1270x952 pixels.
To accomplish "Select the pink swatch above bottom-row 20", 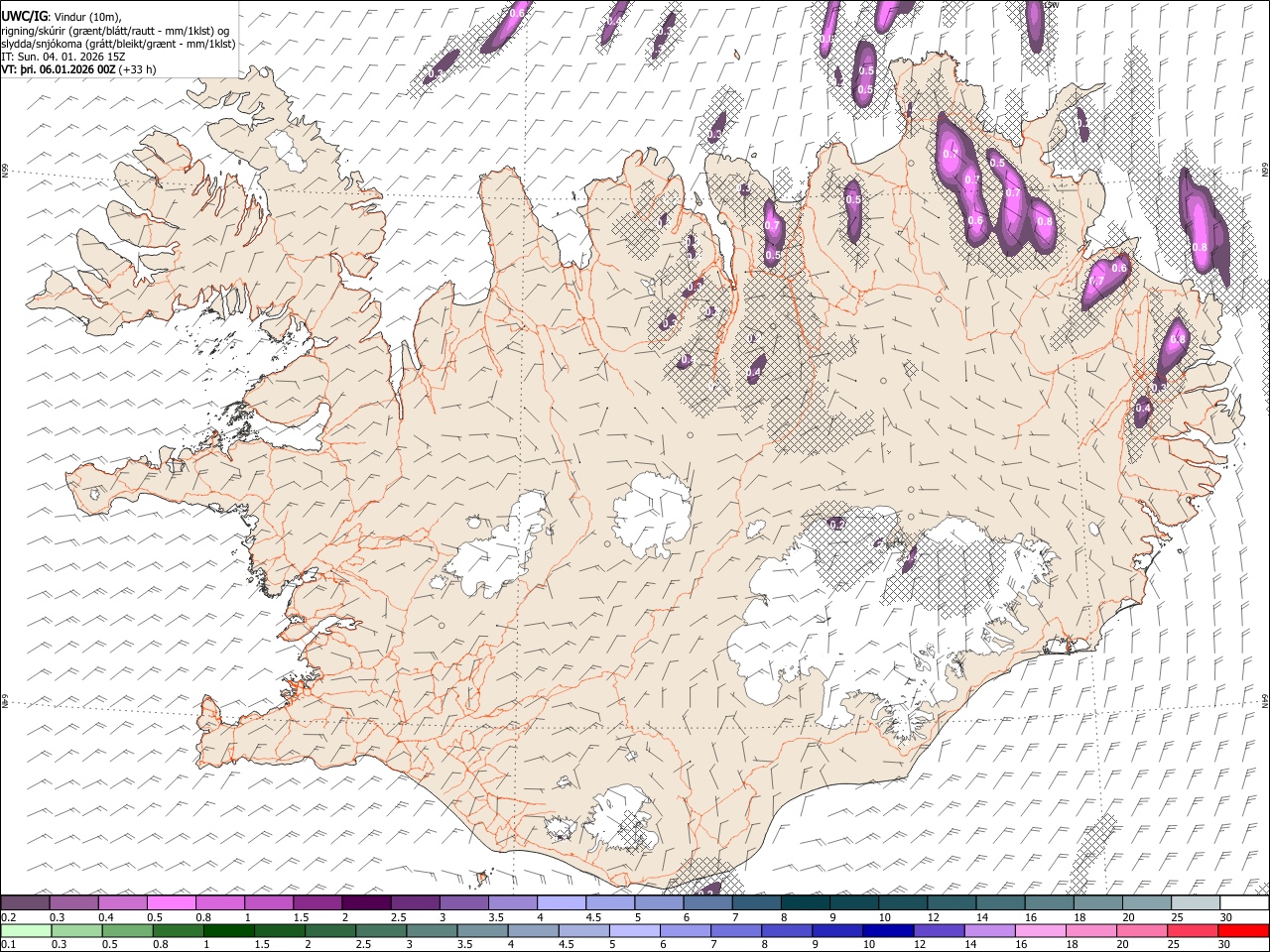I will [1142, 930].
